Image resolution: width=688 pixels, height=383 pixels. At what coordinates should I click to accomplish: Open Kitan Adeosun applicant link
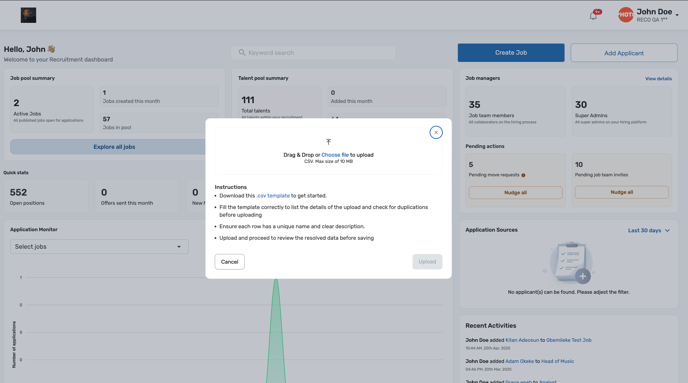click(x=522, y=340)
